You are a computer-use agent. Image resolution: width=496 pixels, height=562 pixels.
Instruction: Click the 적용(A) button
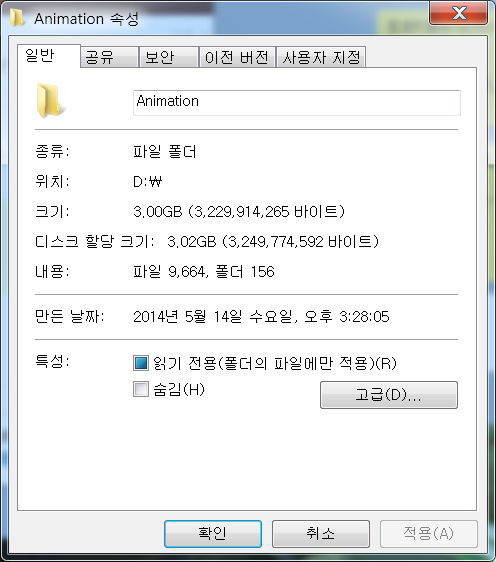(429, 534)
